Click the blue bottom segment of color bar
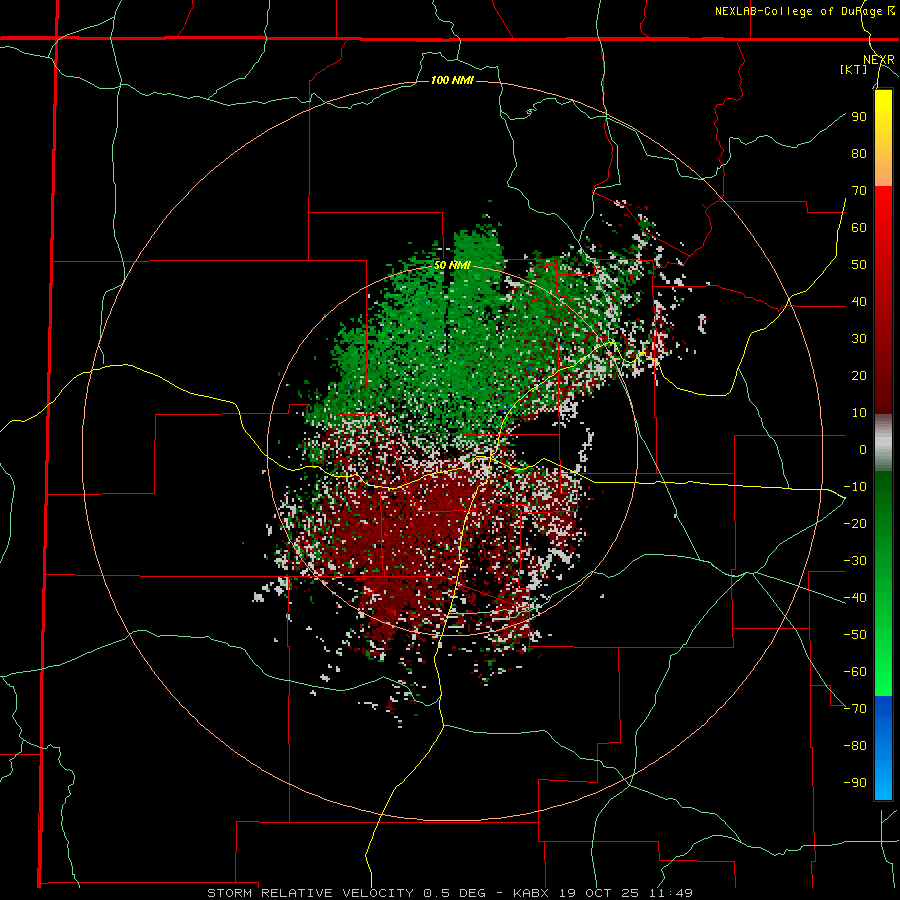Viewport: 900px width, 900px height. (x=883, y=747)
